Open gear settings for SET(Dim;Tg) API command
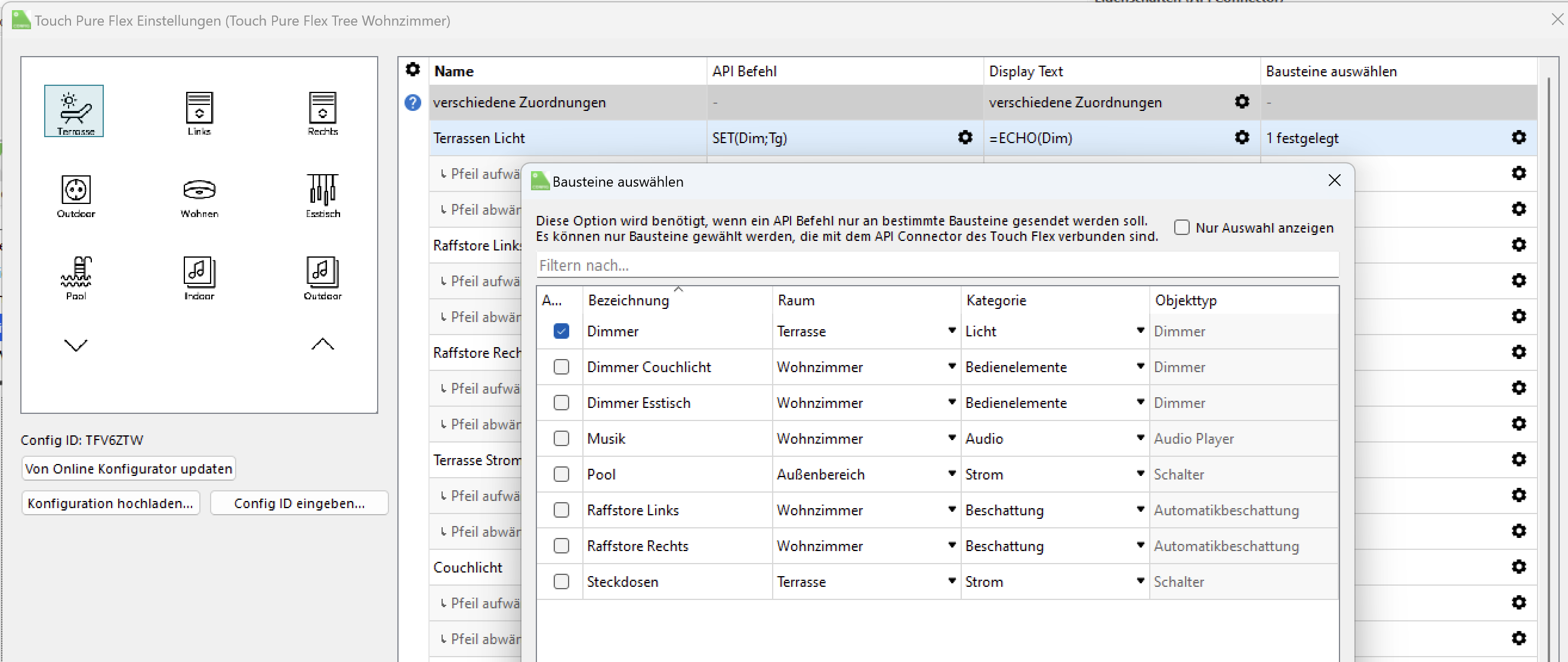The image size is (1568, 662). [965, 138]
